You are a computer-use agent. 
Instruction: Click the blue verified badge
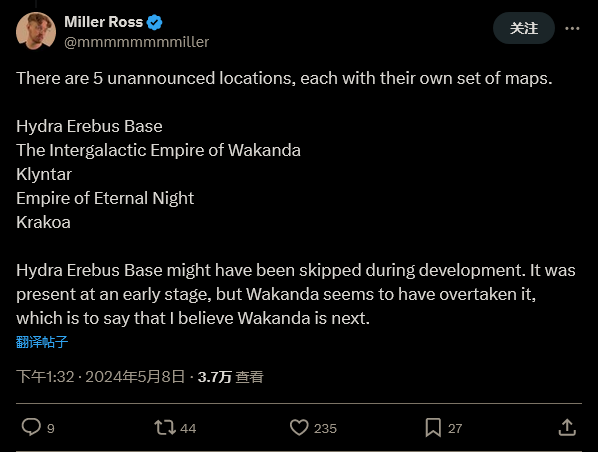[154, 22]
